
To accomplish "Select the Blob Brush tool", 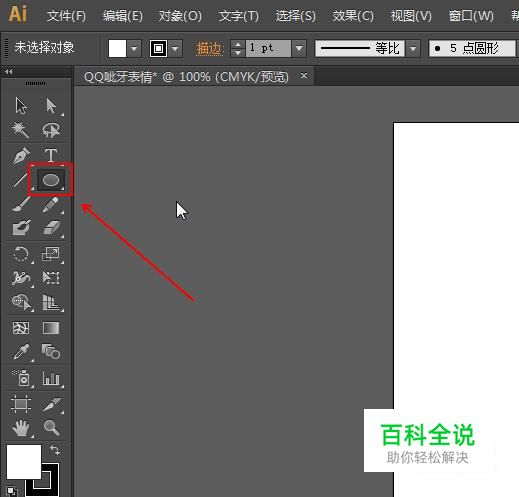I will pos(21,228).
